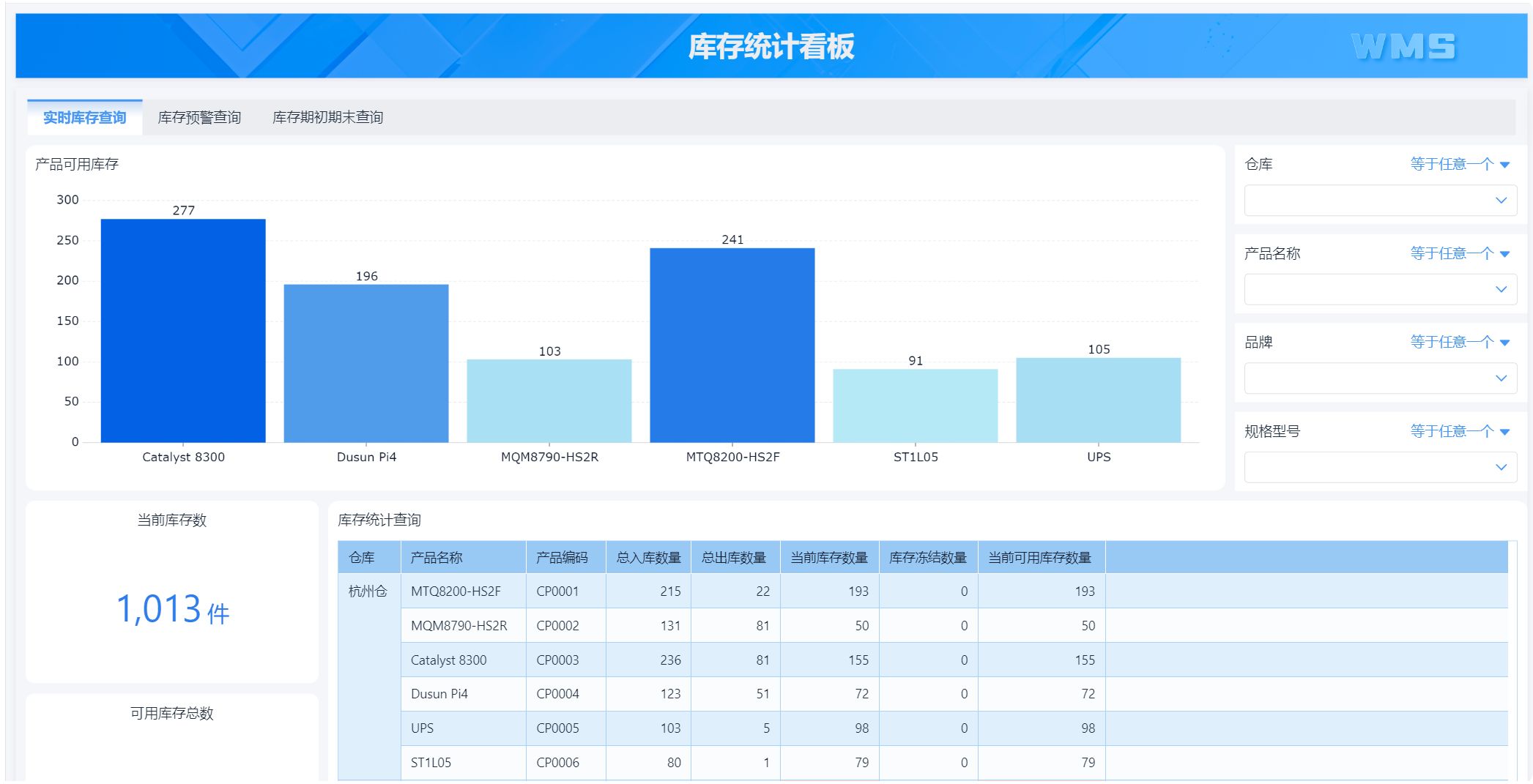Click the 当前可用库存数量 column header
This screenshot has height=784, width=1533.
pyautogui.click(x=1041, y=557)
